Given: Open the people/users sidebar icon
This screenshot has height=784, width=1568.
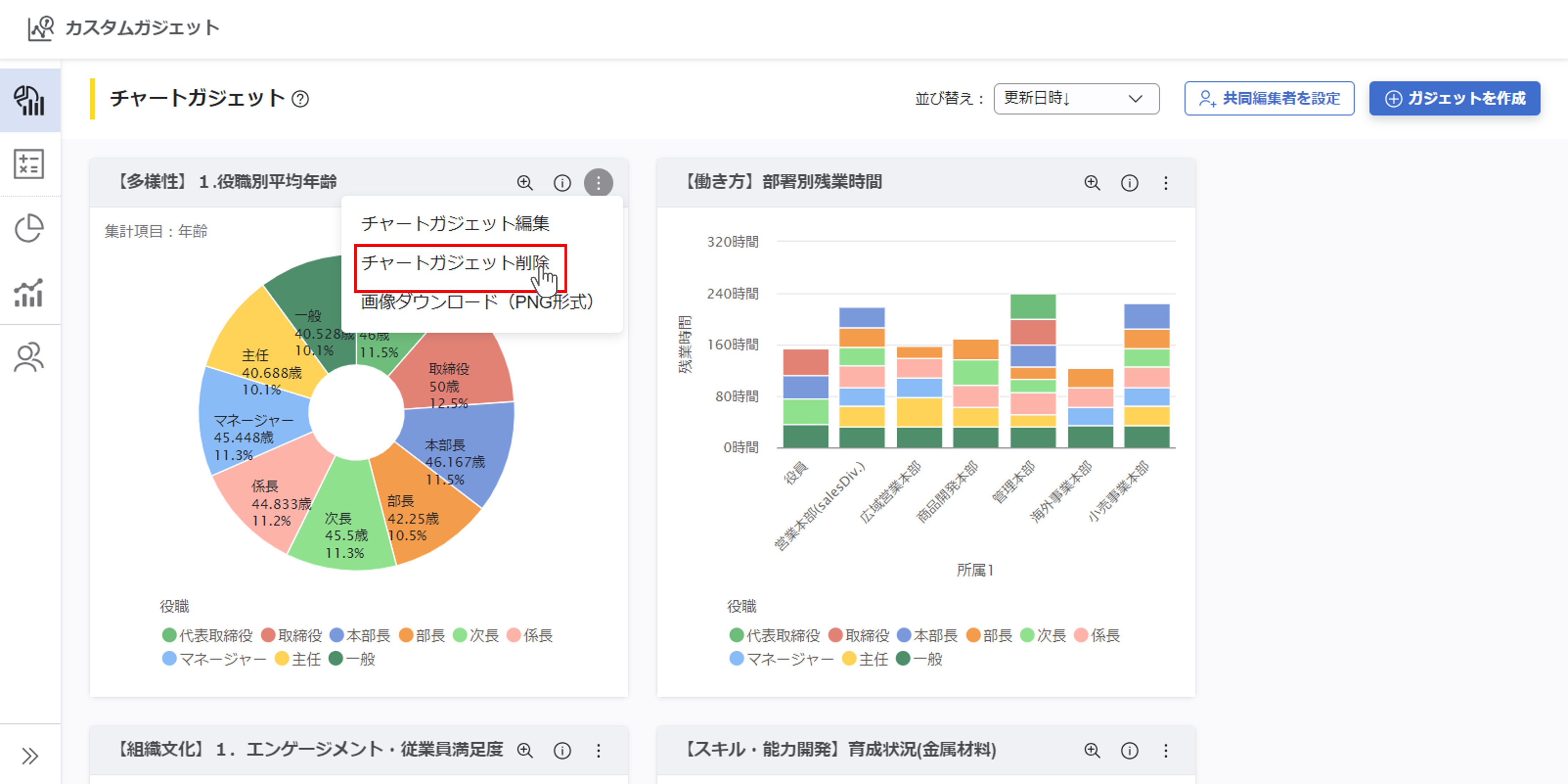Looking at the screenshot, I should 29,357.
